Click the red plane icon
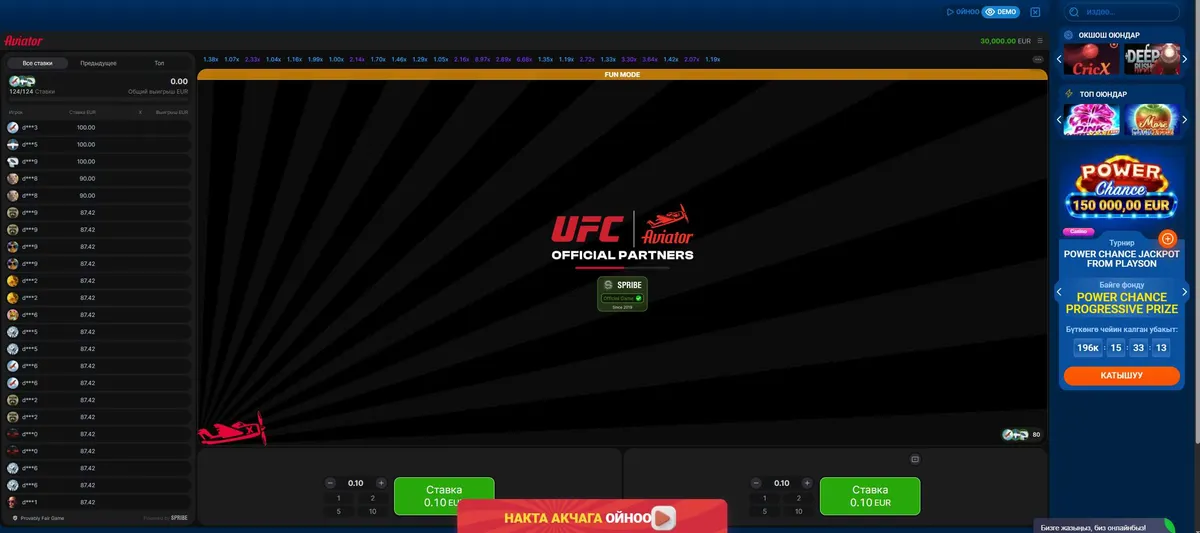Screen dimensions: 1200x533 (232, 430)
